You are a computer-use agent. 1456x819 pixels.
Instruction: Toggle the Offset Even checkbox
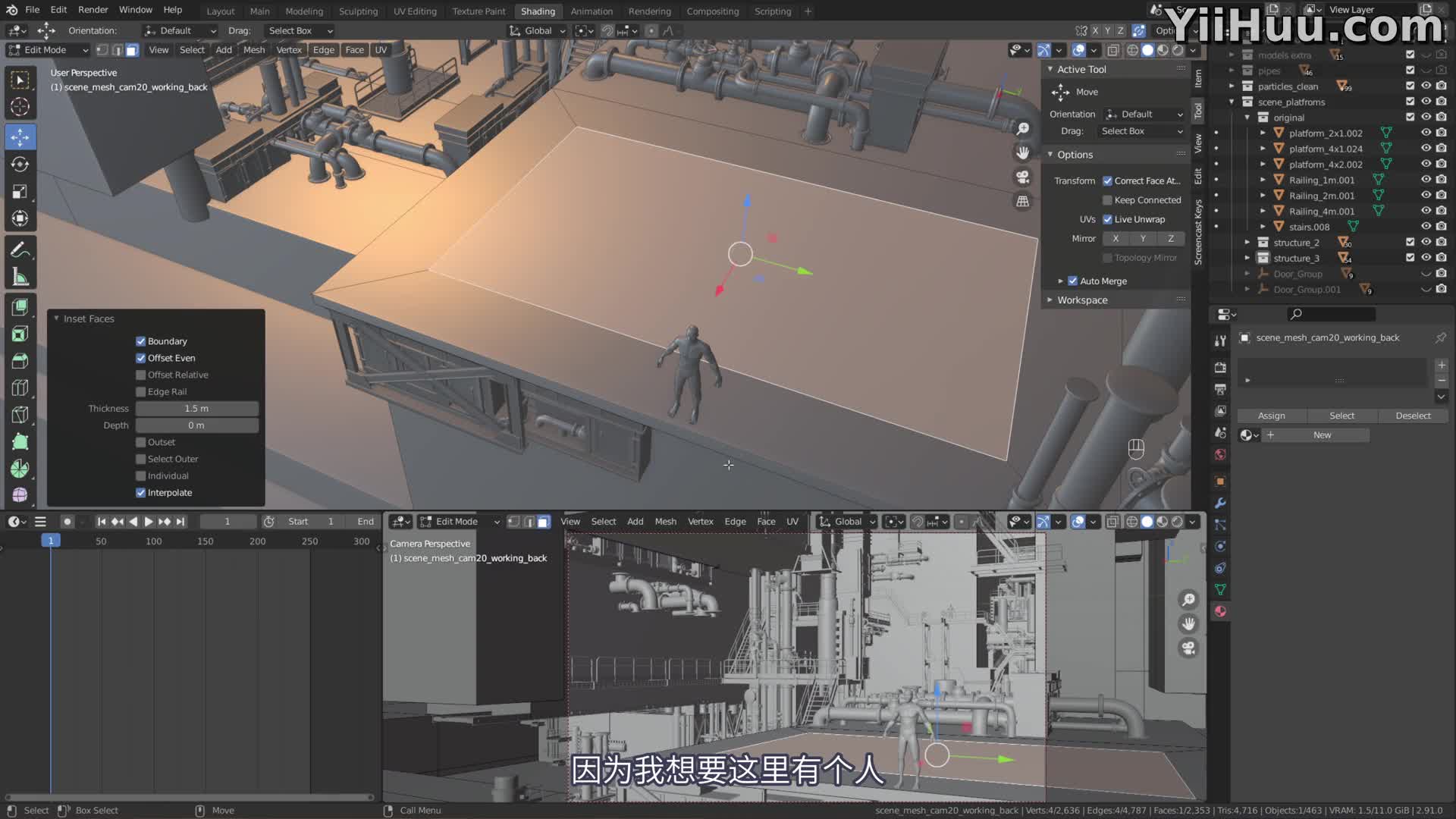coord(140,358)
